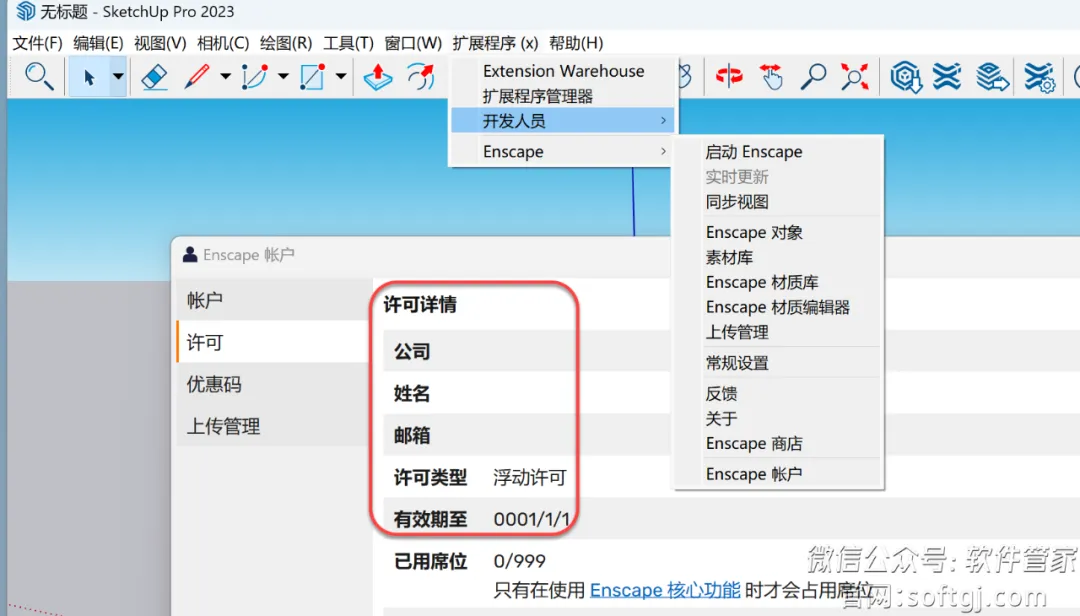
Task: Open 上传管理 tab in account sidebar
Action: click(x=273, y=426)
